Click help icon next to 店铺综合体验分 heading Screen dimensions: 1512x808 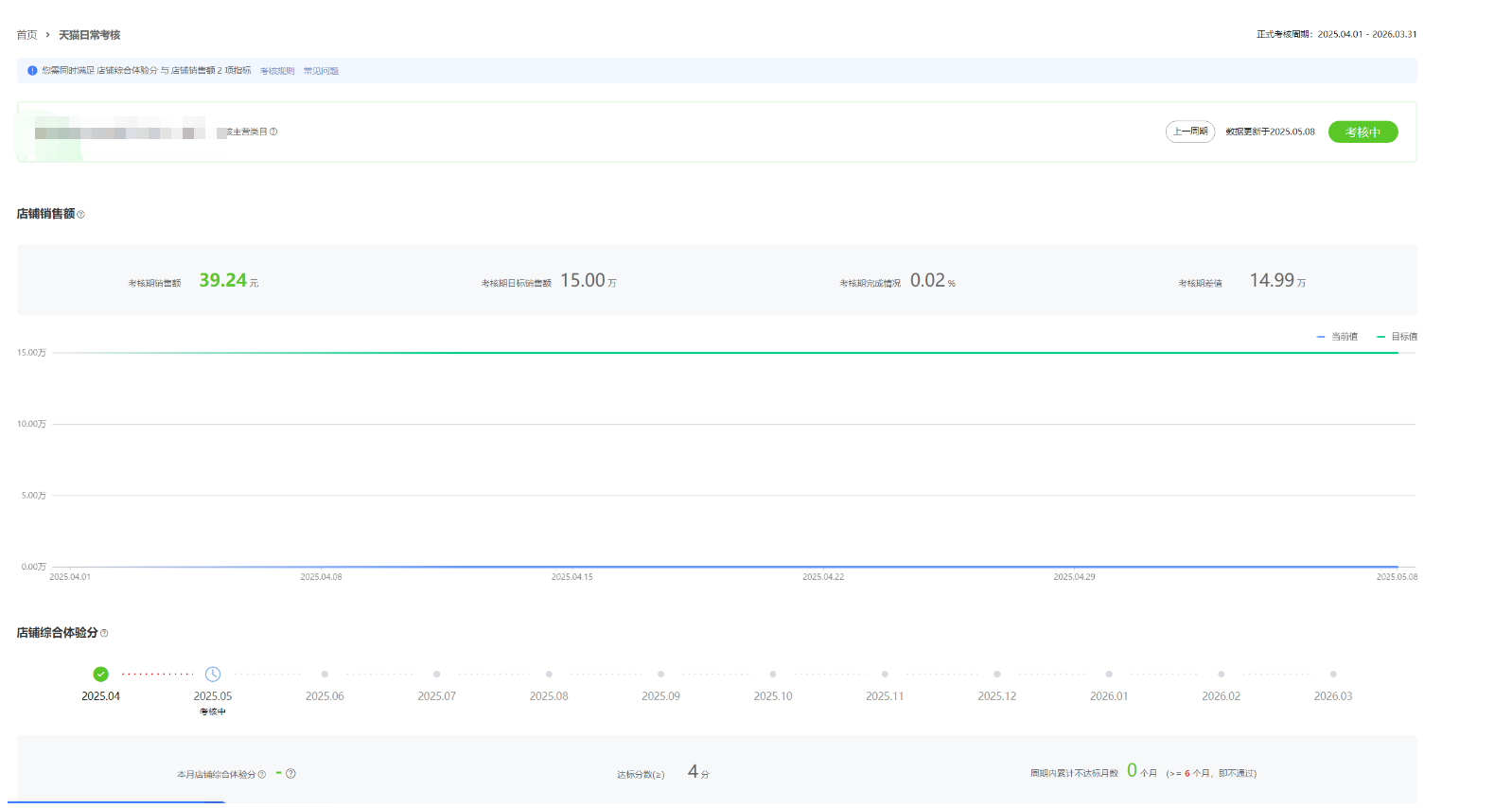click(x=104, y=633)
